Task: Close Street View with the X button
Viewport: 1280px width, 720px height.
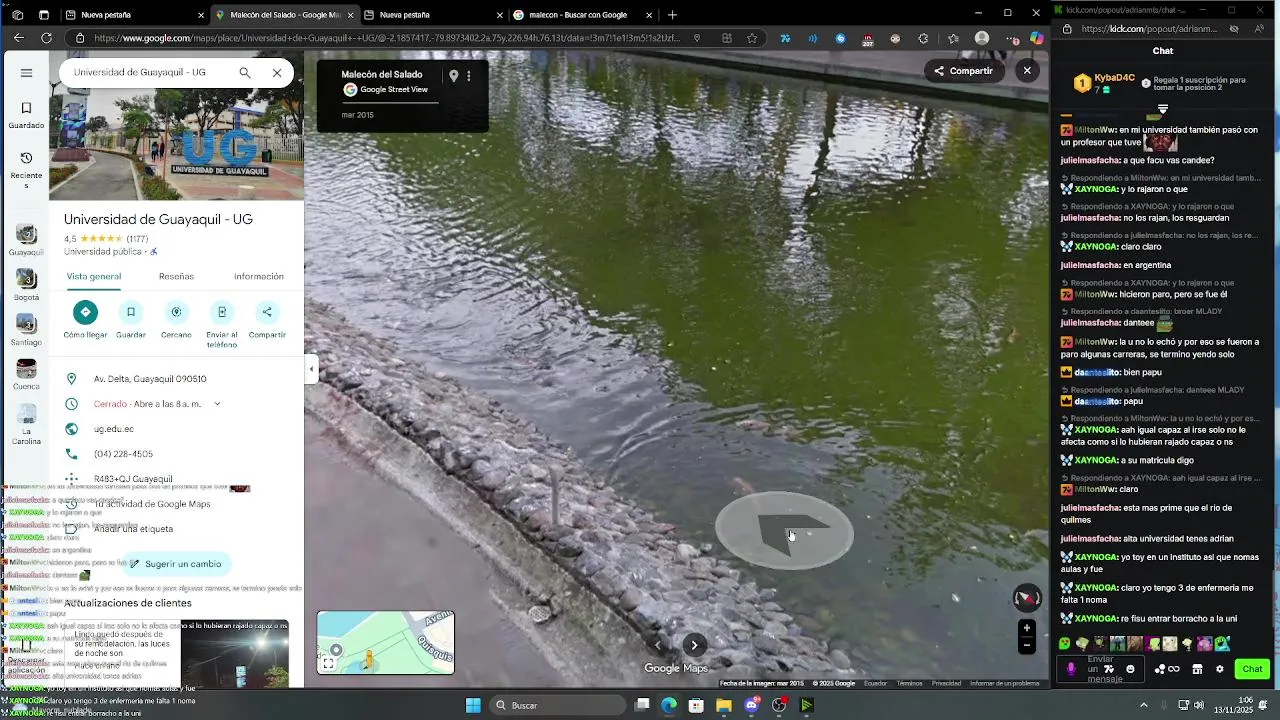Action: pyautogui.click(x=1027, y=71)
